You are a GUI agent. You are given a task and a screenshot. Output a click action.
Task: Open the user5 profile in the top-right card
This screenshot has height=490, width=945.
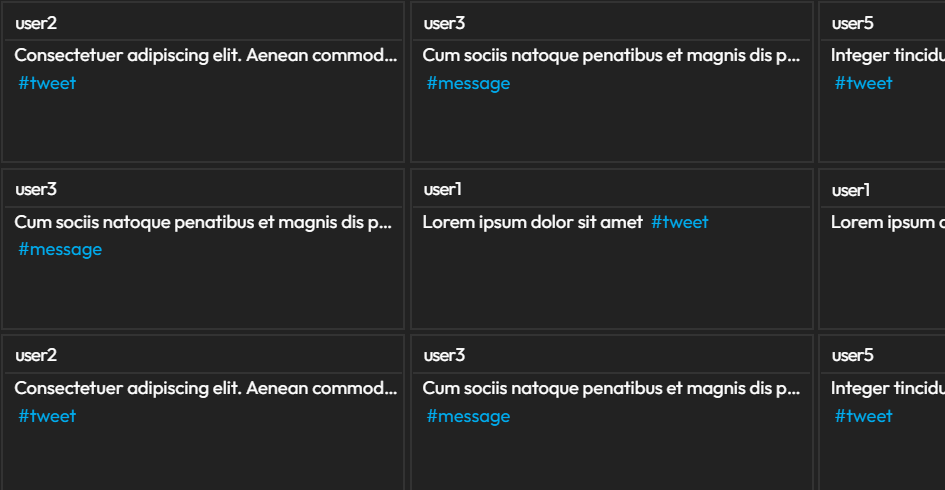[853, 23]
